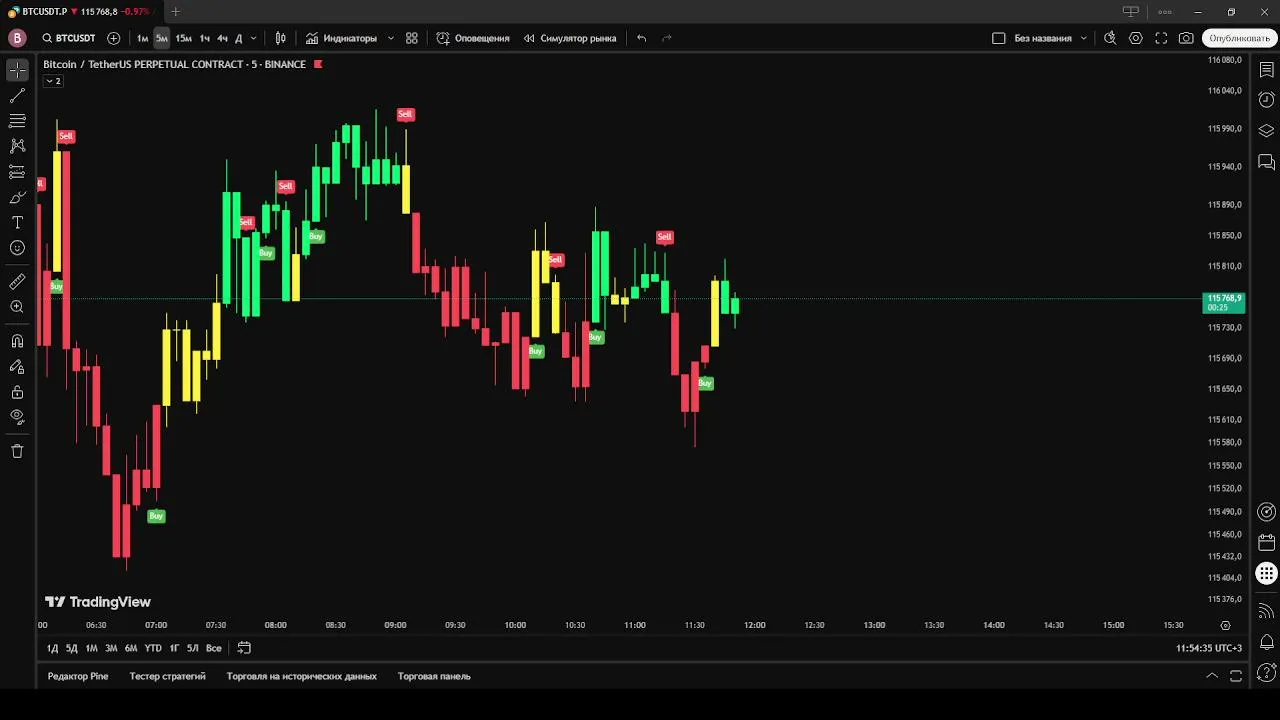Open Торговля на исторических данных tab
Image resolution: width=1280 pixels, height=720 pixels.
(302, 676)
